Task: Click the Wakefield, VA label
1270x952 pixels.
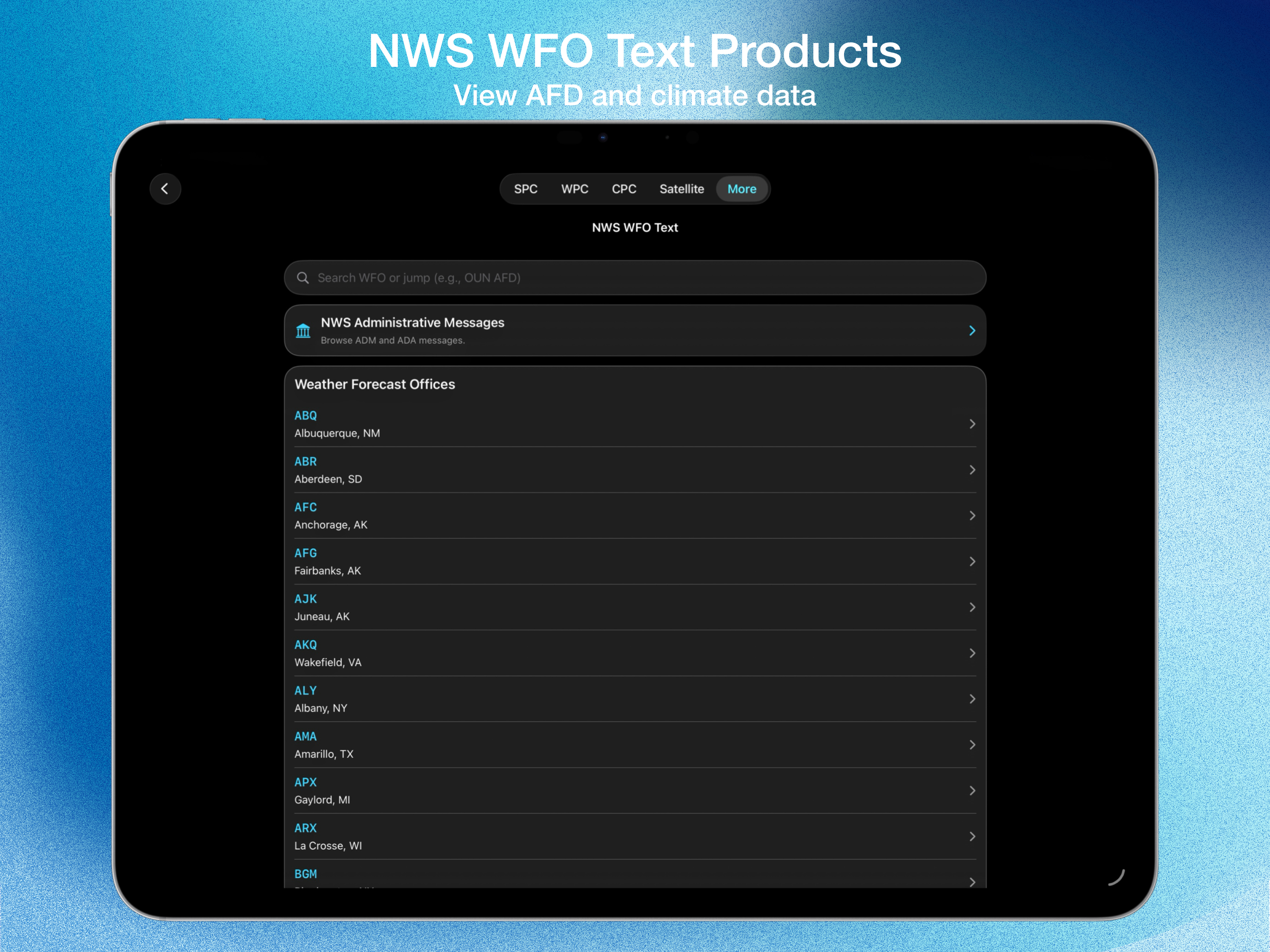Action: (328, 663)
